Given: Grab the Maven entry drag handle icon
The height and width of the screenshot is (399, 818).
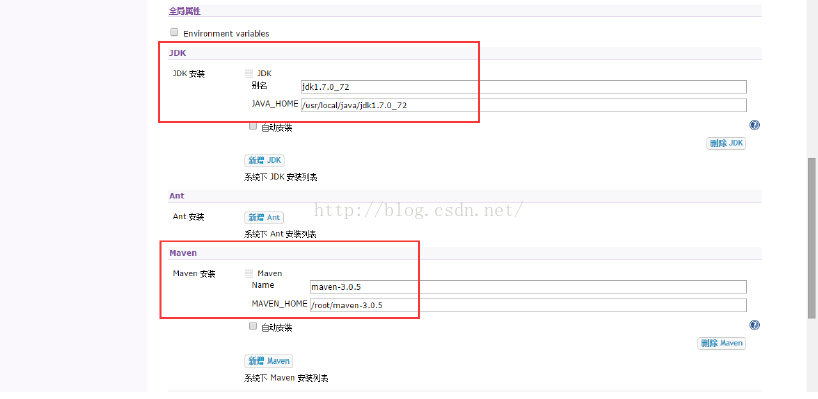Looking at the screenshot, I should tap(249, 273).
